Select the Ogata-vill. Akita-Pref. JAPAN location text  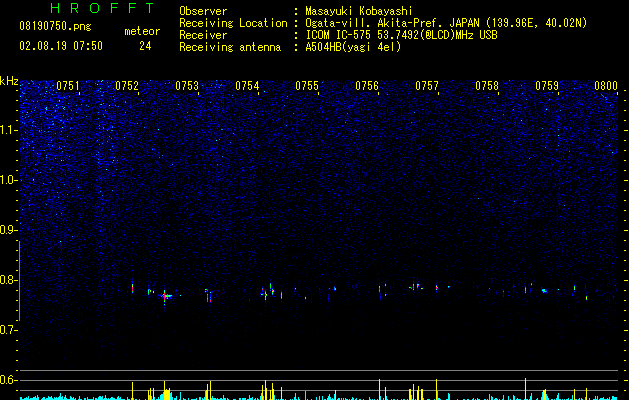446,23
